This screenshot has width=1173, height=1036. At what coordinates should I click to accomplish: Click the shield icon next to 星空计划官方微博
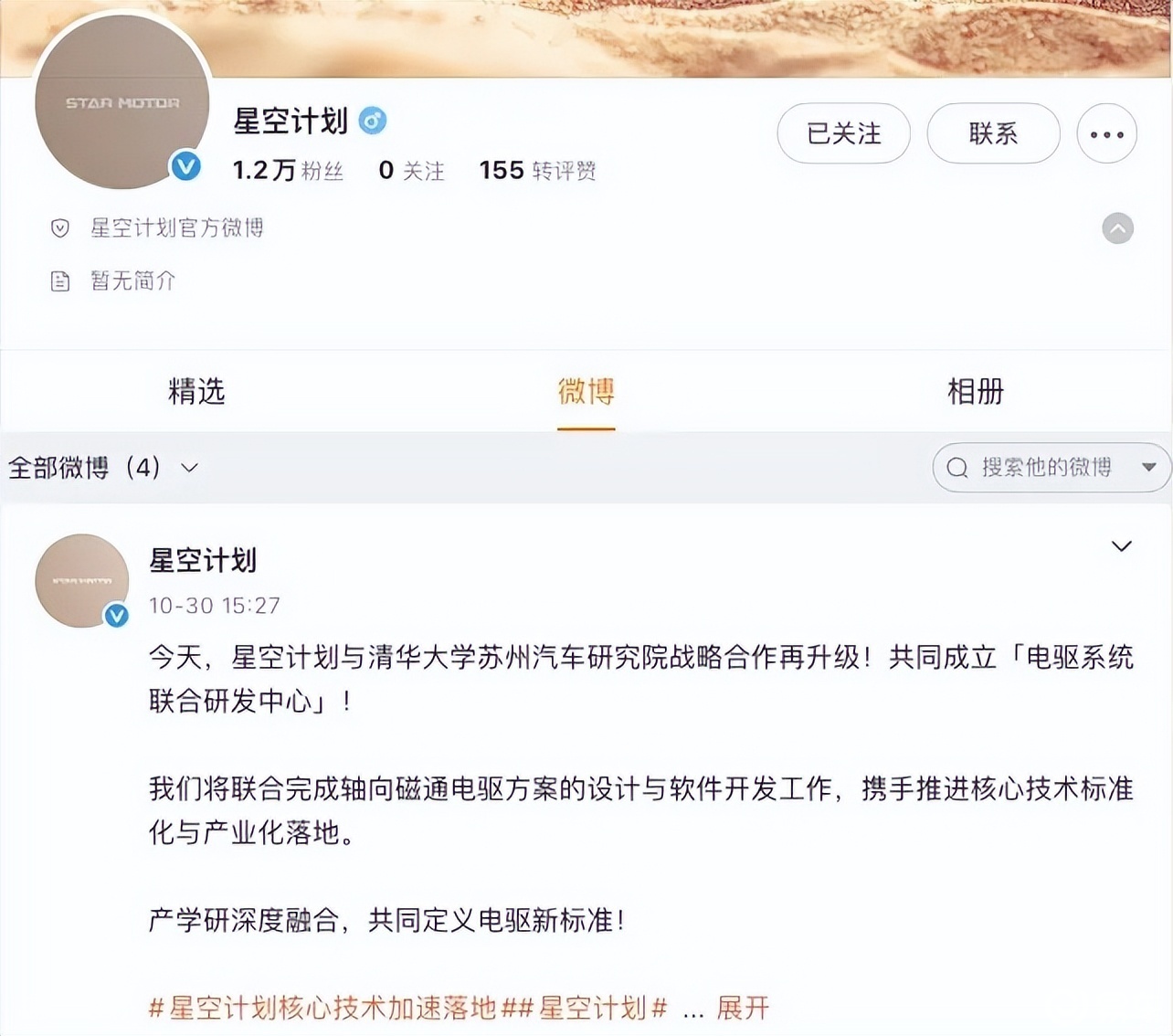point(60,228)
